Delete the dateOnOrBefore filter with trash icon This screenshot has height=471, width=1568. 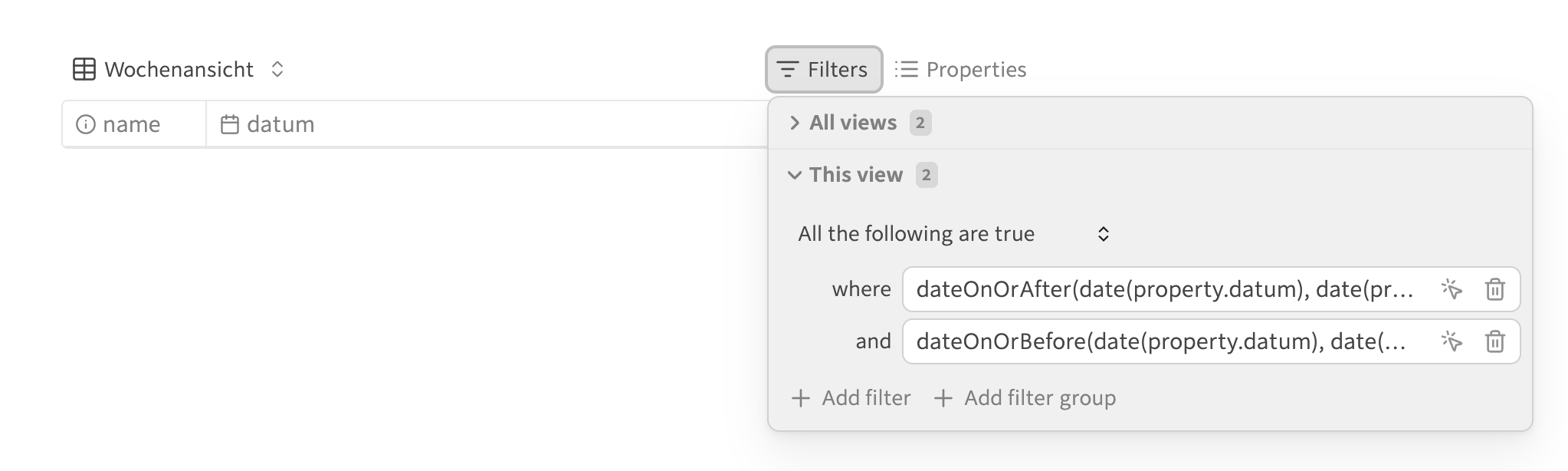pyautogui.click(x=1495, y=341)
